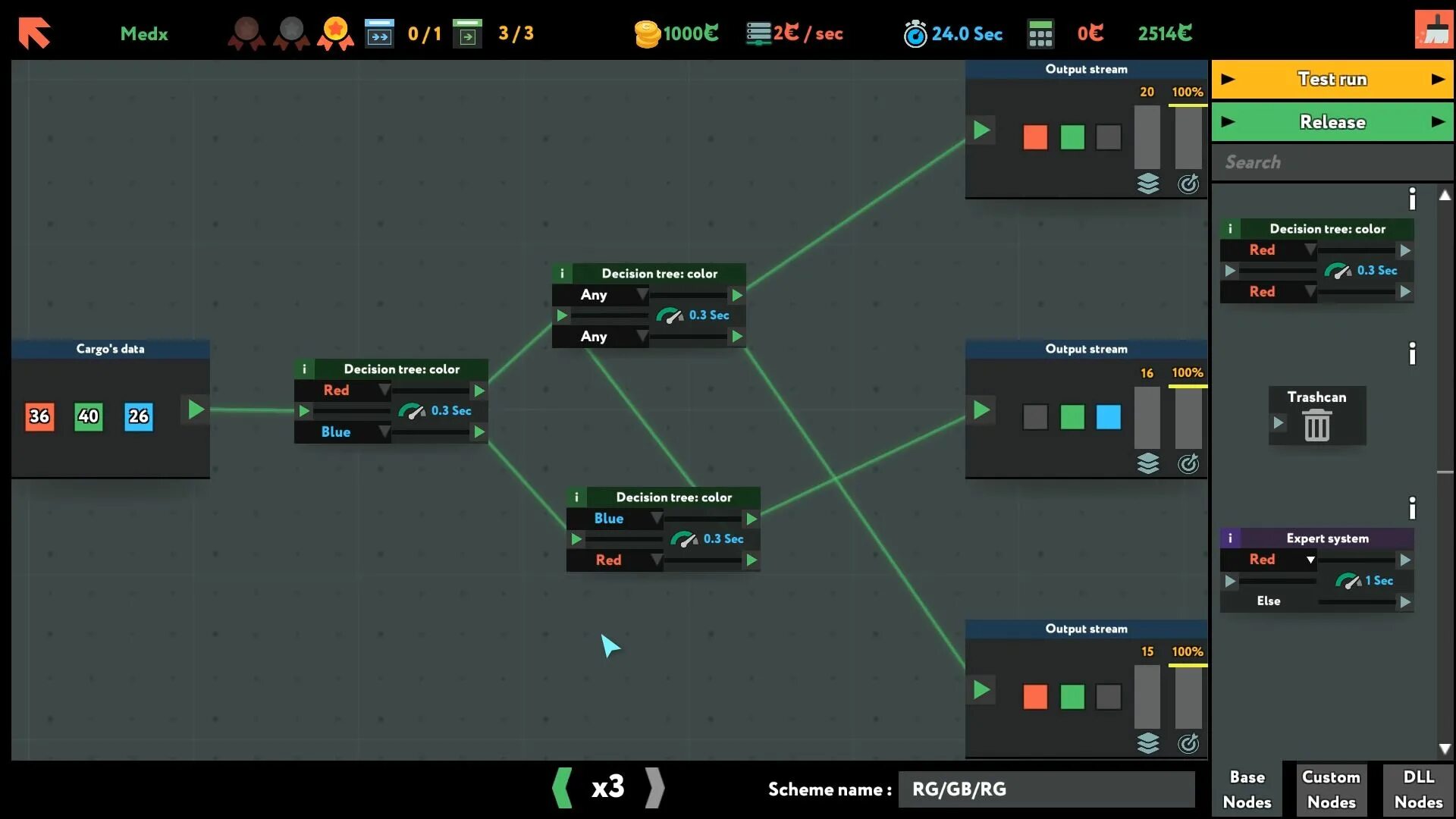Click the gold coins icon

click(x=647, y=33)
